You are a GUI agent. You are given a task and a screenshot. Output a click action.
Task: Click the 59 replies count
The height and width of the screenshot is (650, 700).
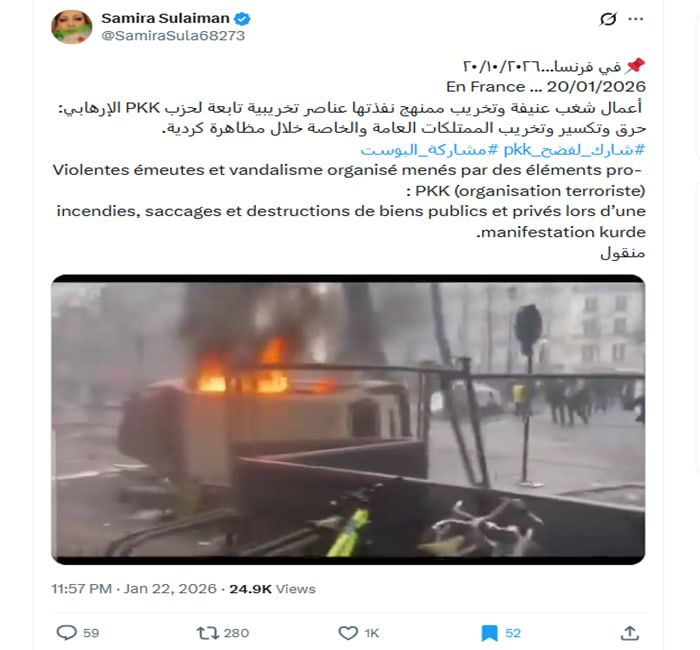(x=91, y=633)
